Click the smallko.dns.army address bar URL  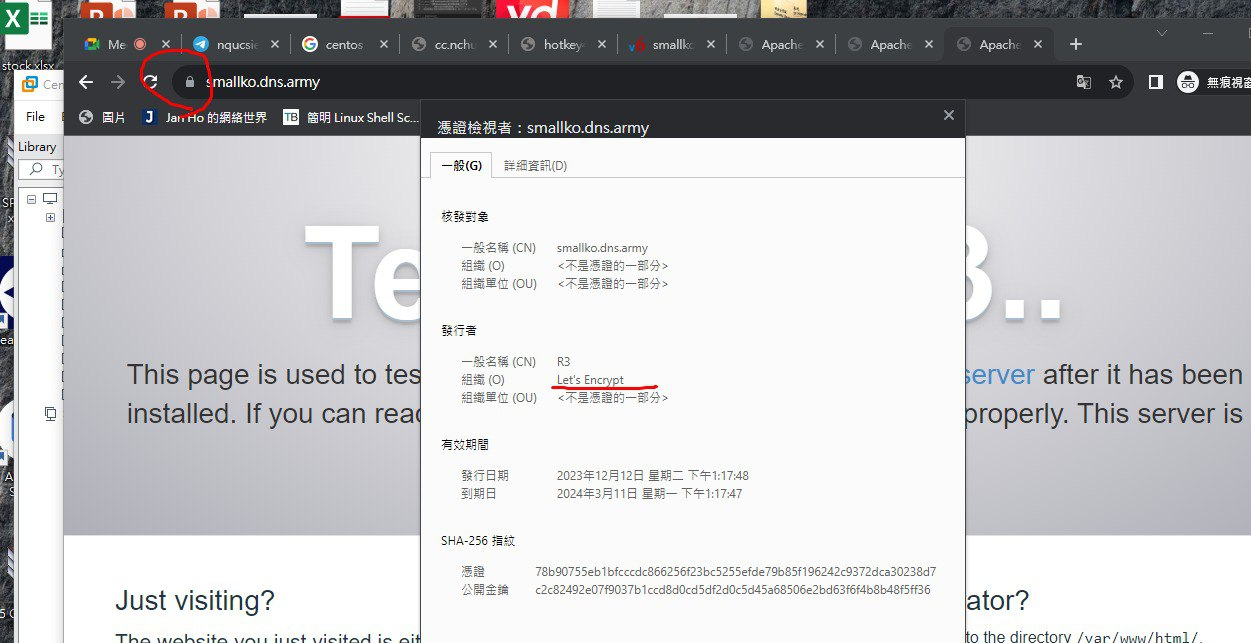[x=263, y=82]
